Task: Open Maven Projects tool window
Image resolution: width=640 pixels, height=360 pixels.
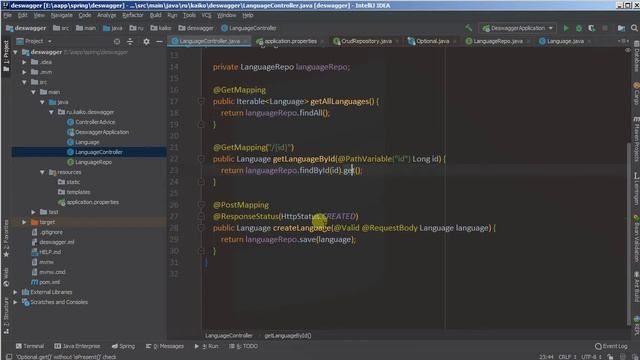Action: point(636,140)
